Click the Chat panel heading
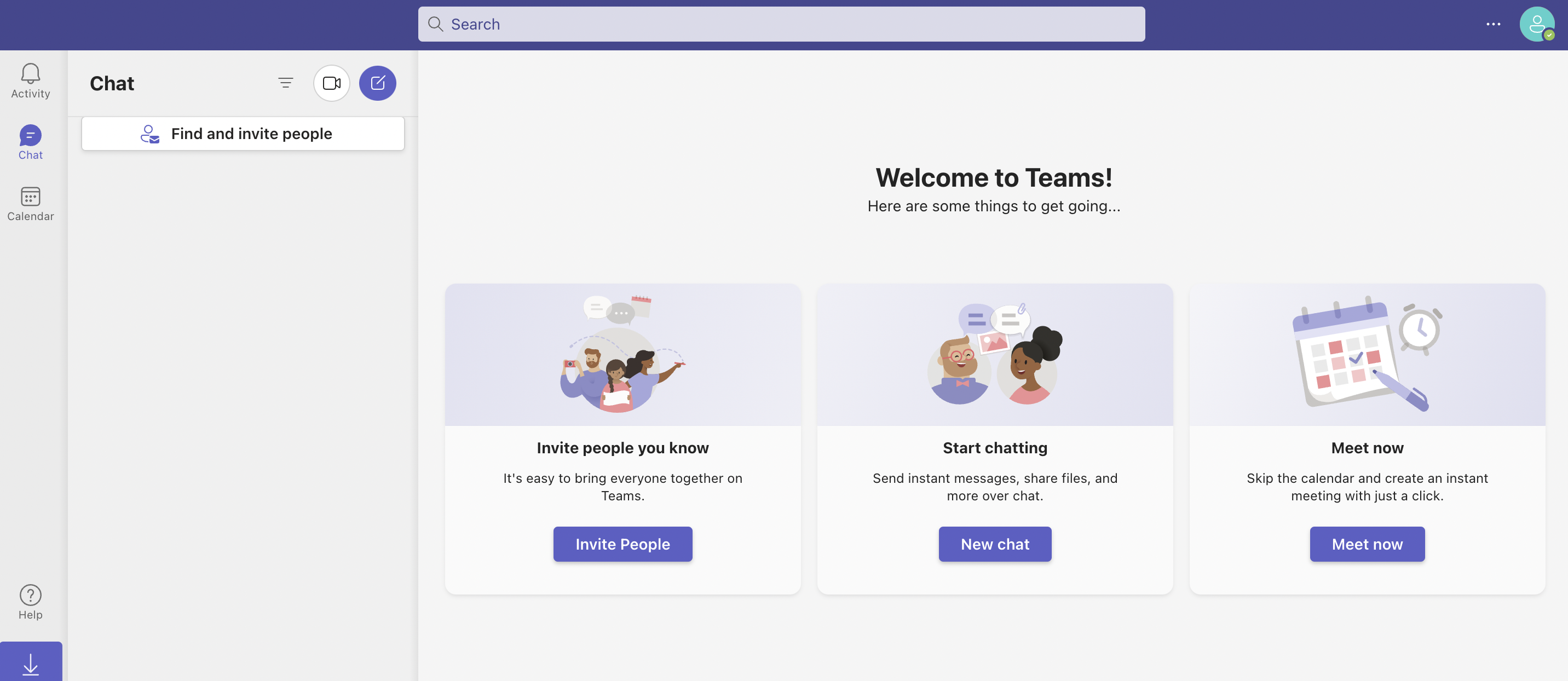 tap(112, 83)
